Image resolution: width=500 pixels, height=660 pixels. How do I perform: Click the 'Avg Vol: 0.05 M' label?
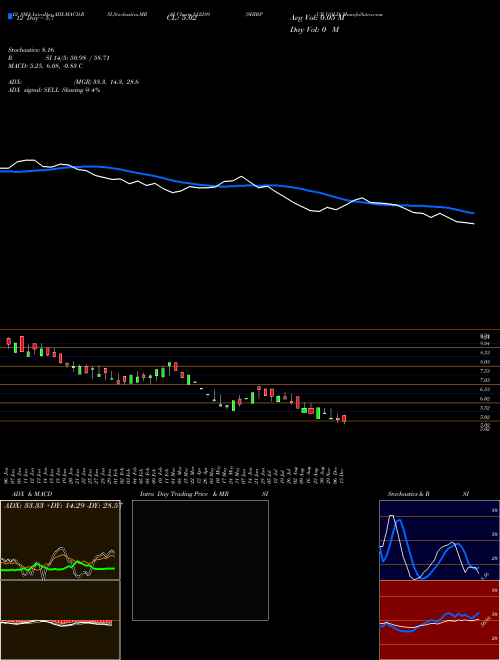click(x=317, y=18)
